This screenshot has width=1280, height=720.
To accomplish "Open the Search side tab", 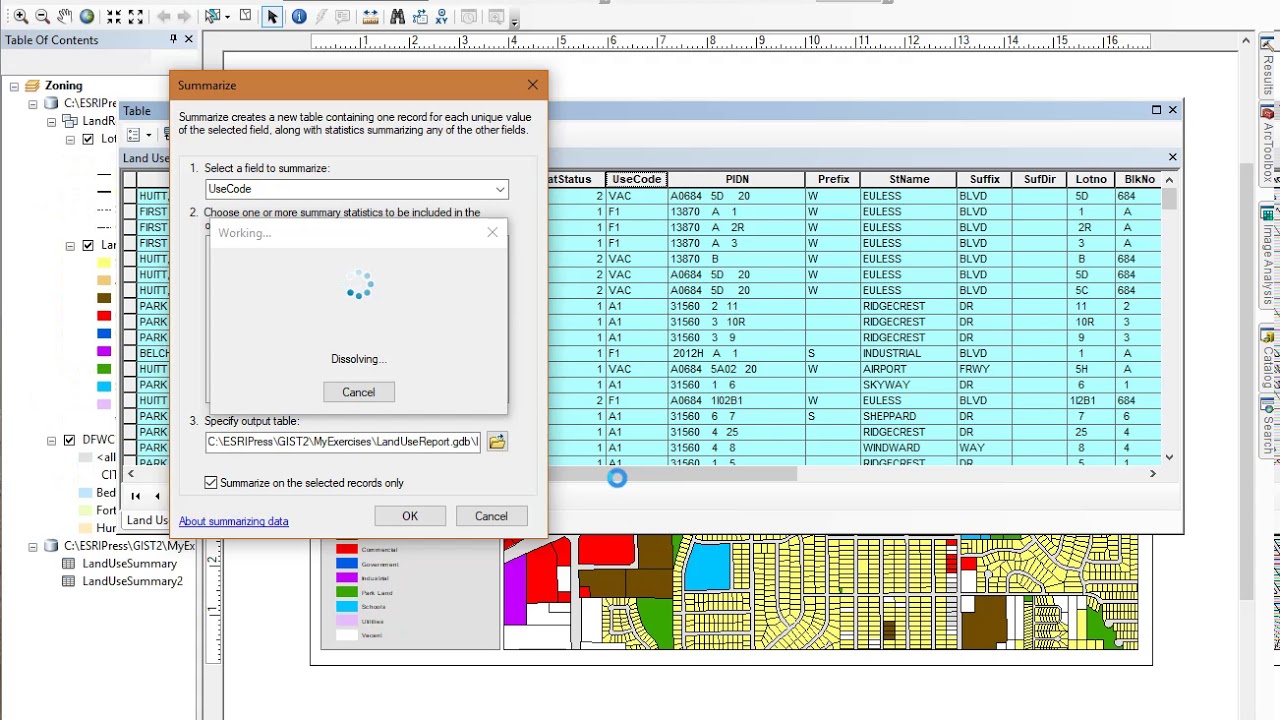I will [1268, 428].
